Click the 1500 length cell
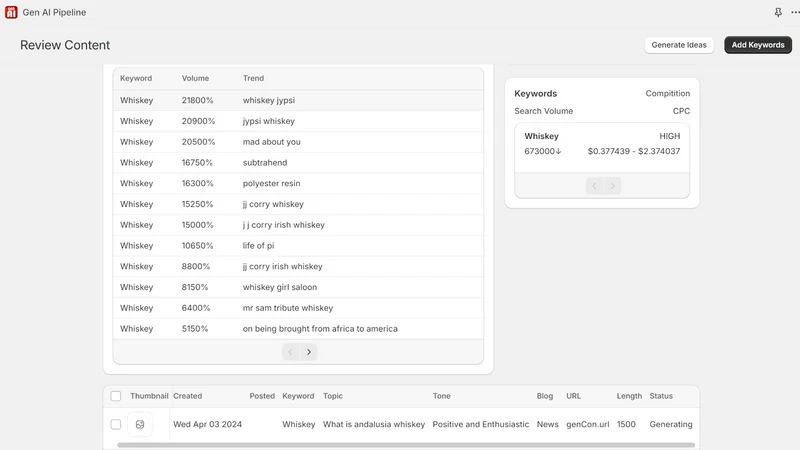Screen dimensions: 800x450 point(626,424)
